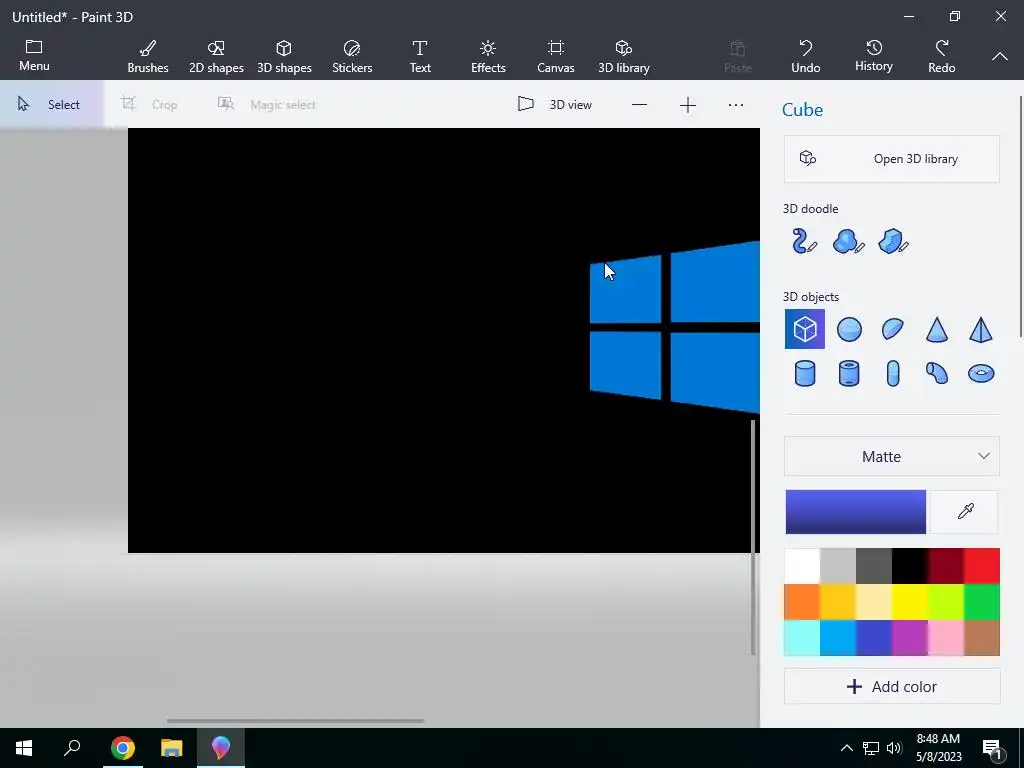Viewport: 1024px width, 768px height.
Task: Choose the green color swatch
Action: point(982,602)
